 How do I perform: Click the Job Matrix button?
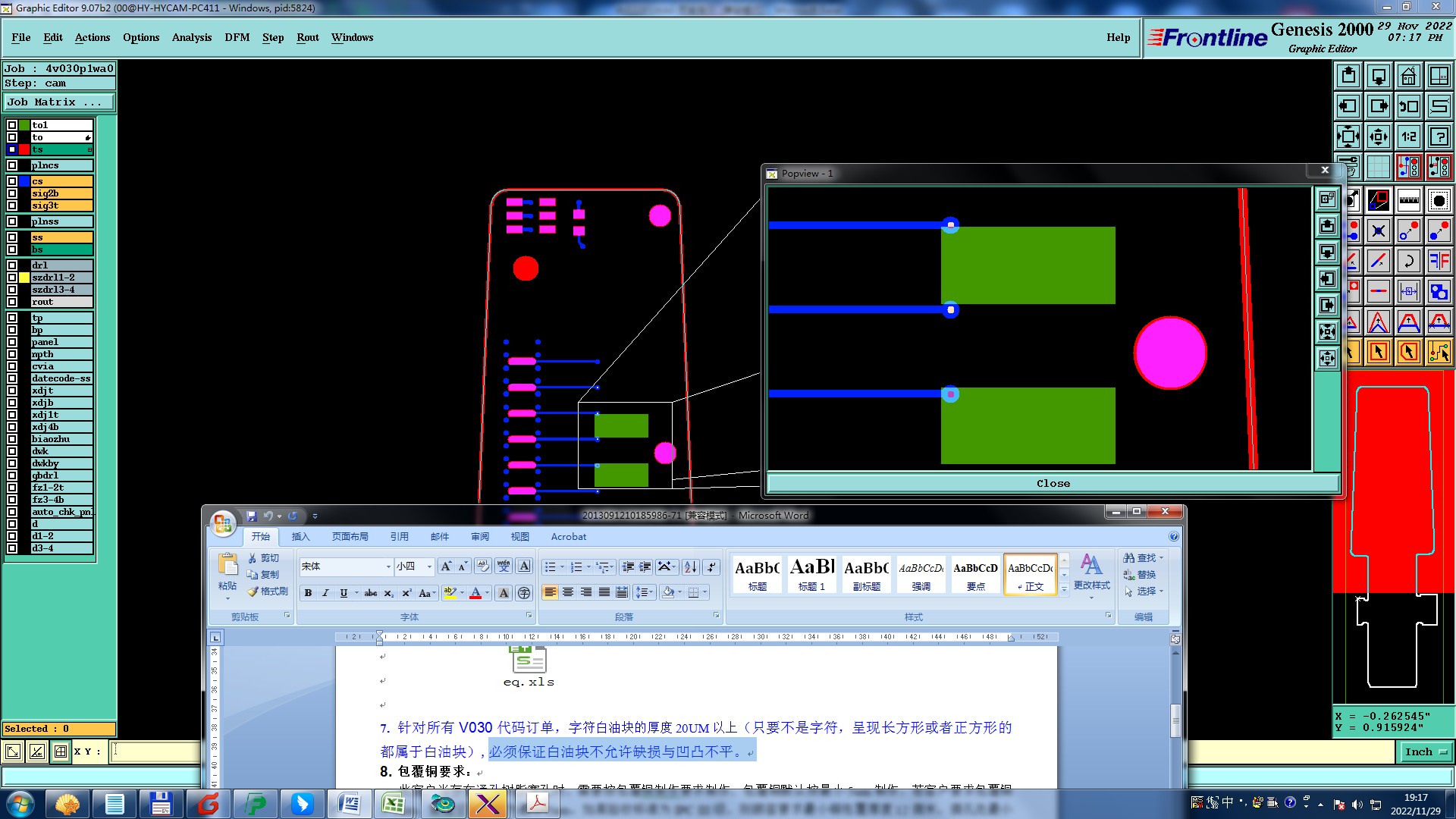click(x=59, y=102)
